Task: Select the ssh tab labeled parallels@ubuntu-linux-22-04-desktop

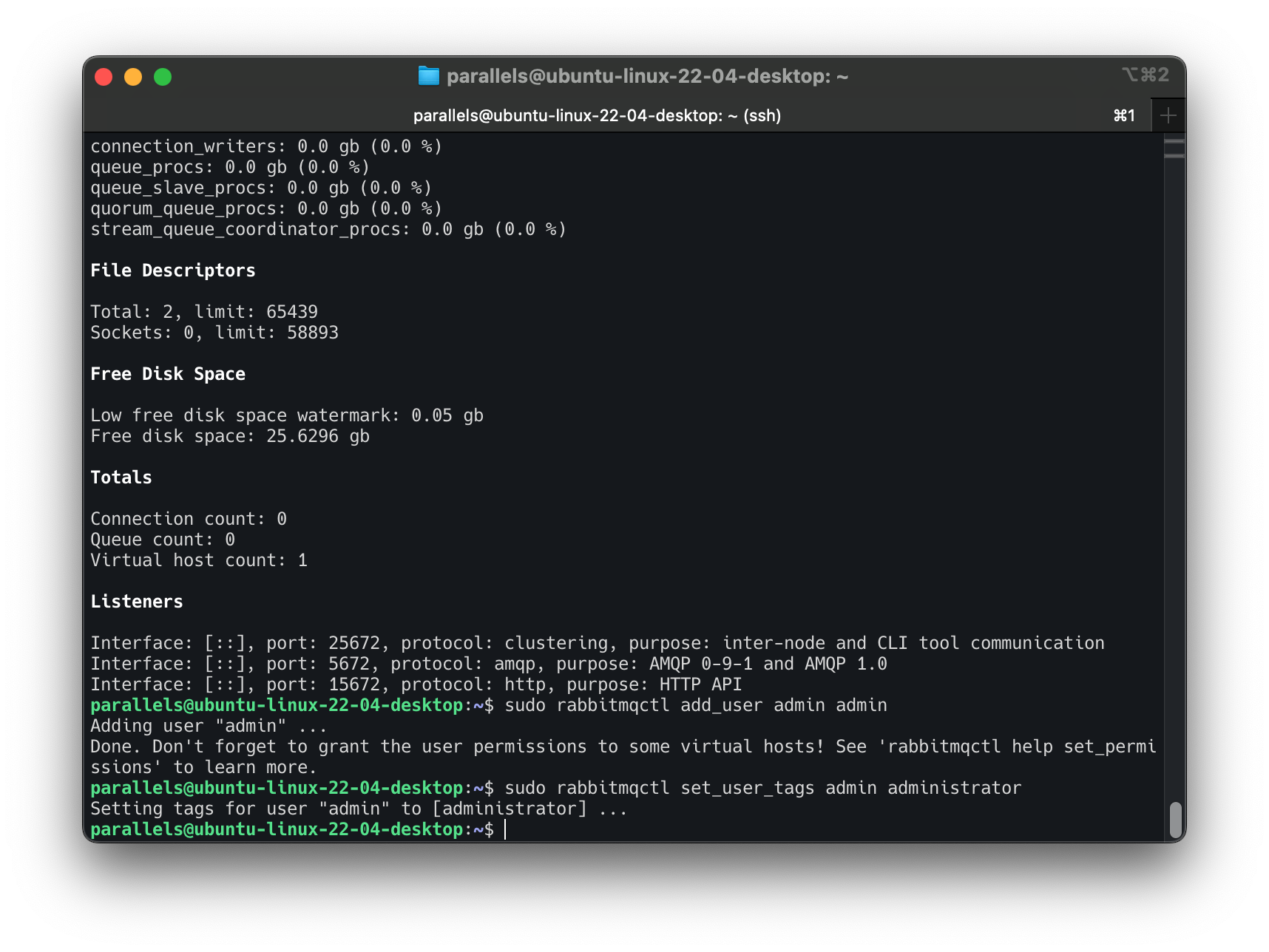Action: (x=596, y=115)
